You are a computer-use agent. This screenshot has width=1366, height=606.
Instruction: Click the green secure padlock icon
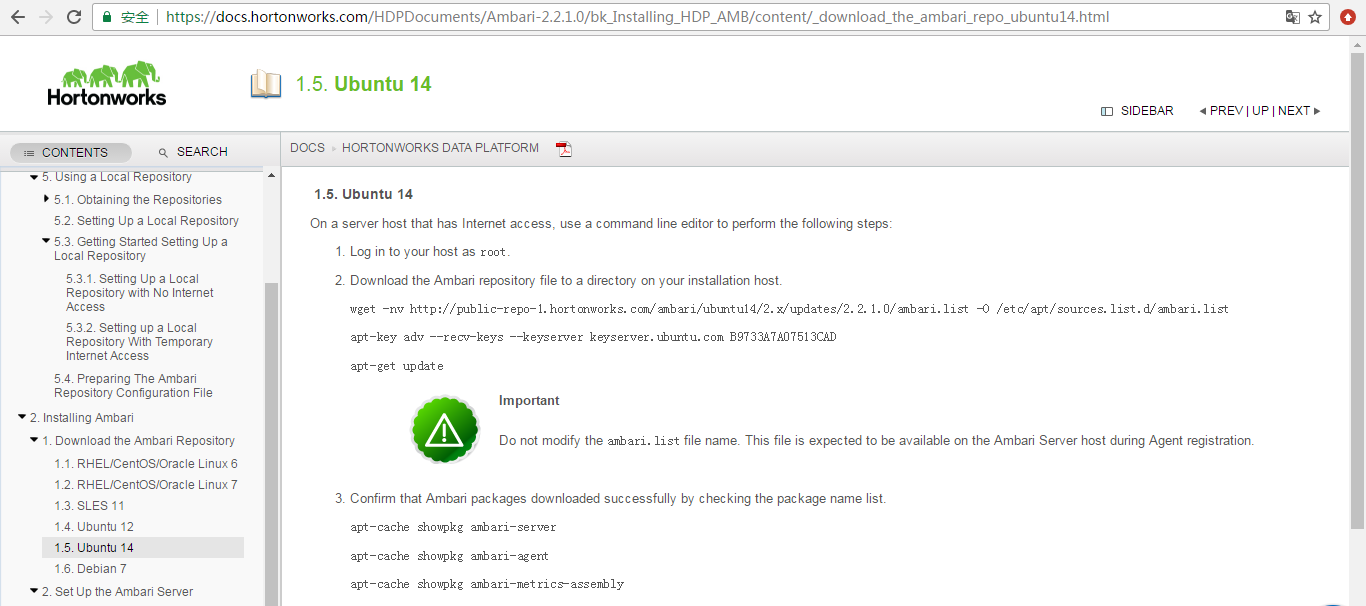pos(109,17)
